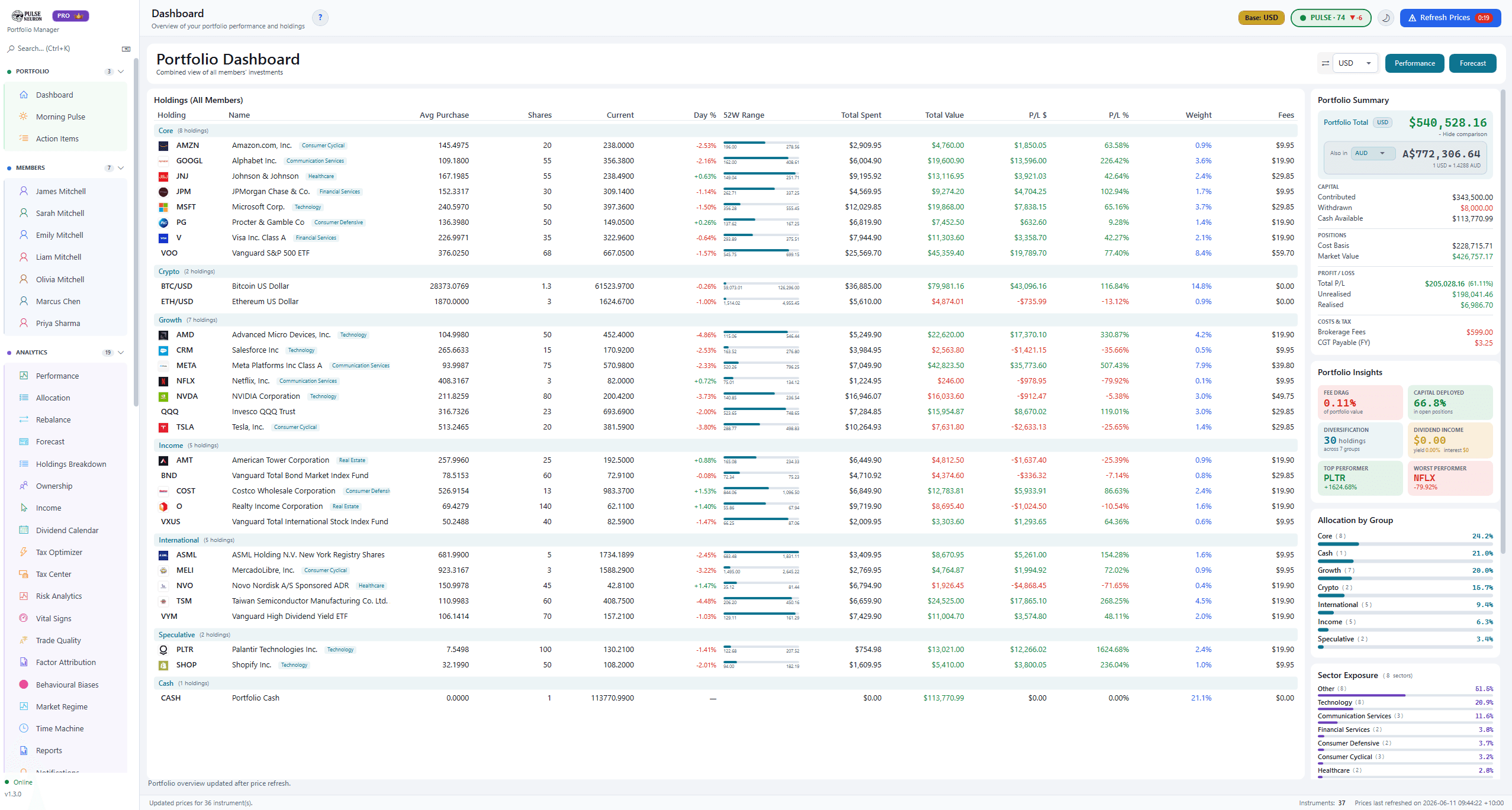Open Behavioural Biases pink dot icon
This screenshot has height=810, width=1512.
click(24, 685)
